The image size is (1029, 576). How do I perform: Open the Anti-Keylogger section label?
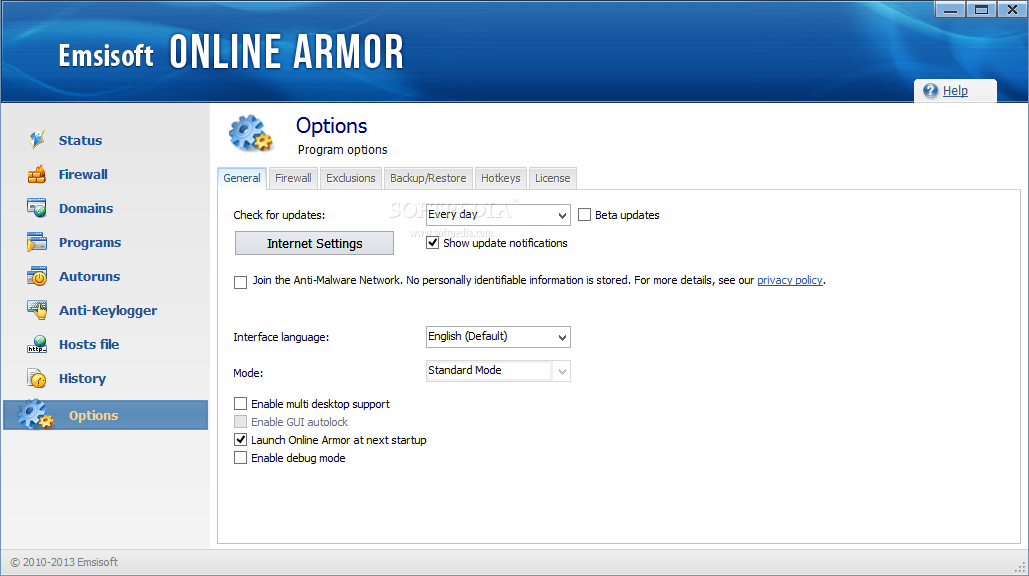pos(108,310)
